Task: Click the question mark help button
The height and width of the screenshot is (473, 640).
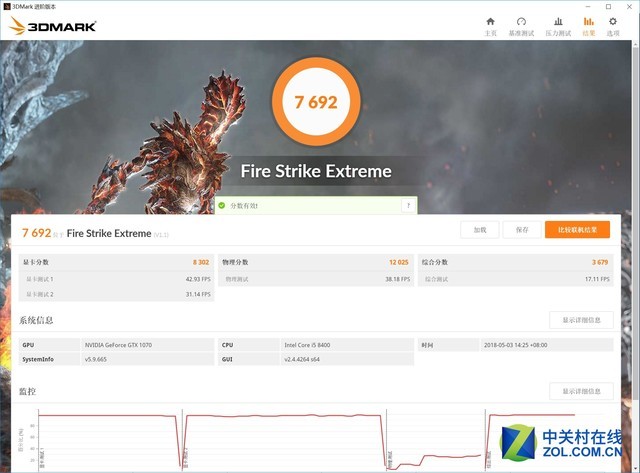Action: tap(408, 205)
